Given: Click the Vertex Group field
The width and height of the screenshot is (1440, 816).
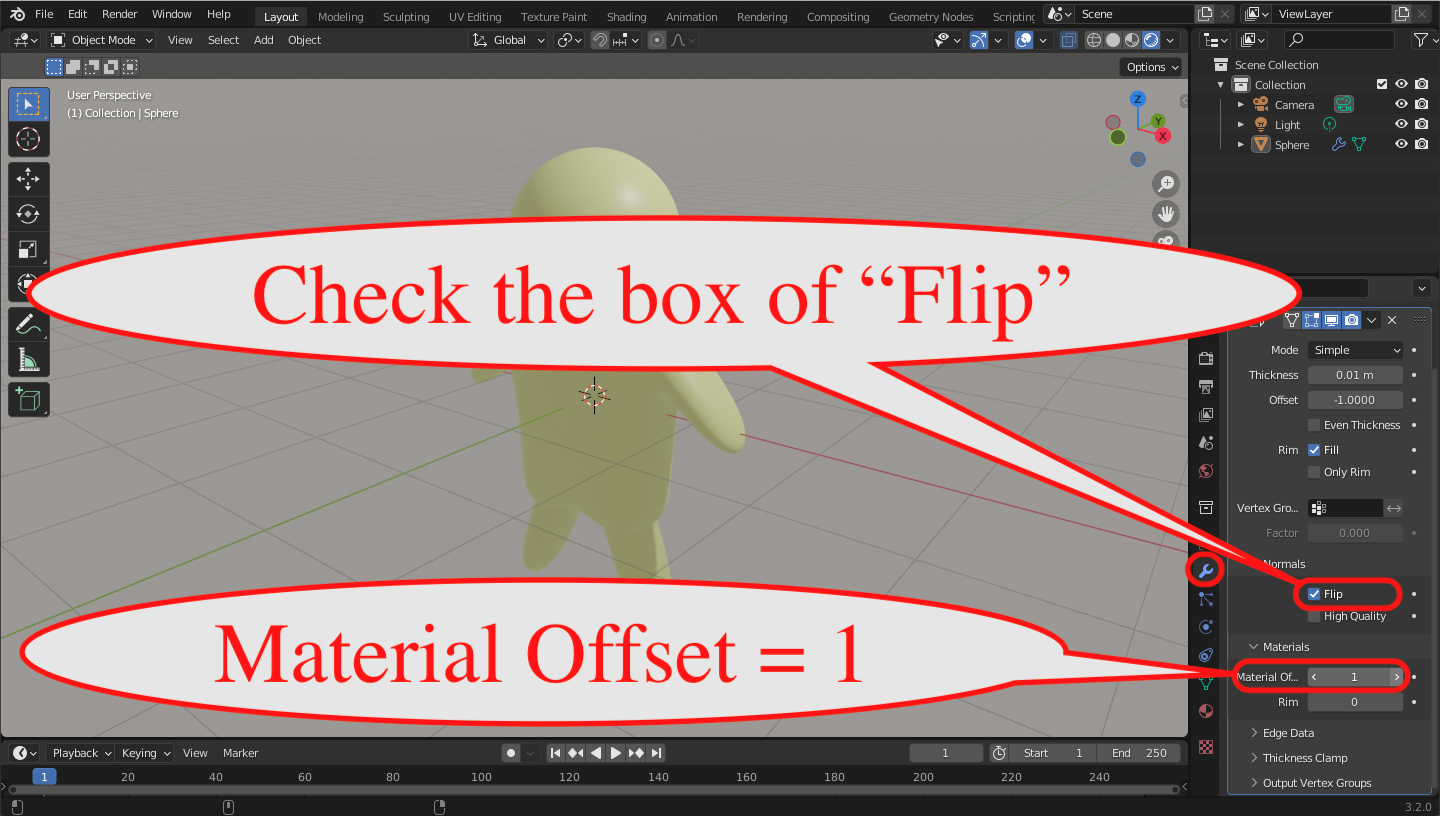Looking at the screenshot, I should coord(1345,508).
